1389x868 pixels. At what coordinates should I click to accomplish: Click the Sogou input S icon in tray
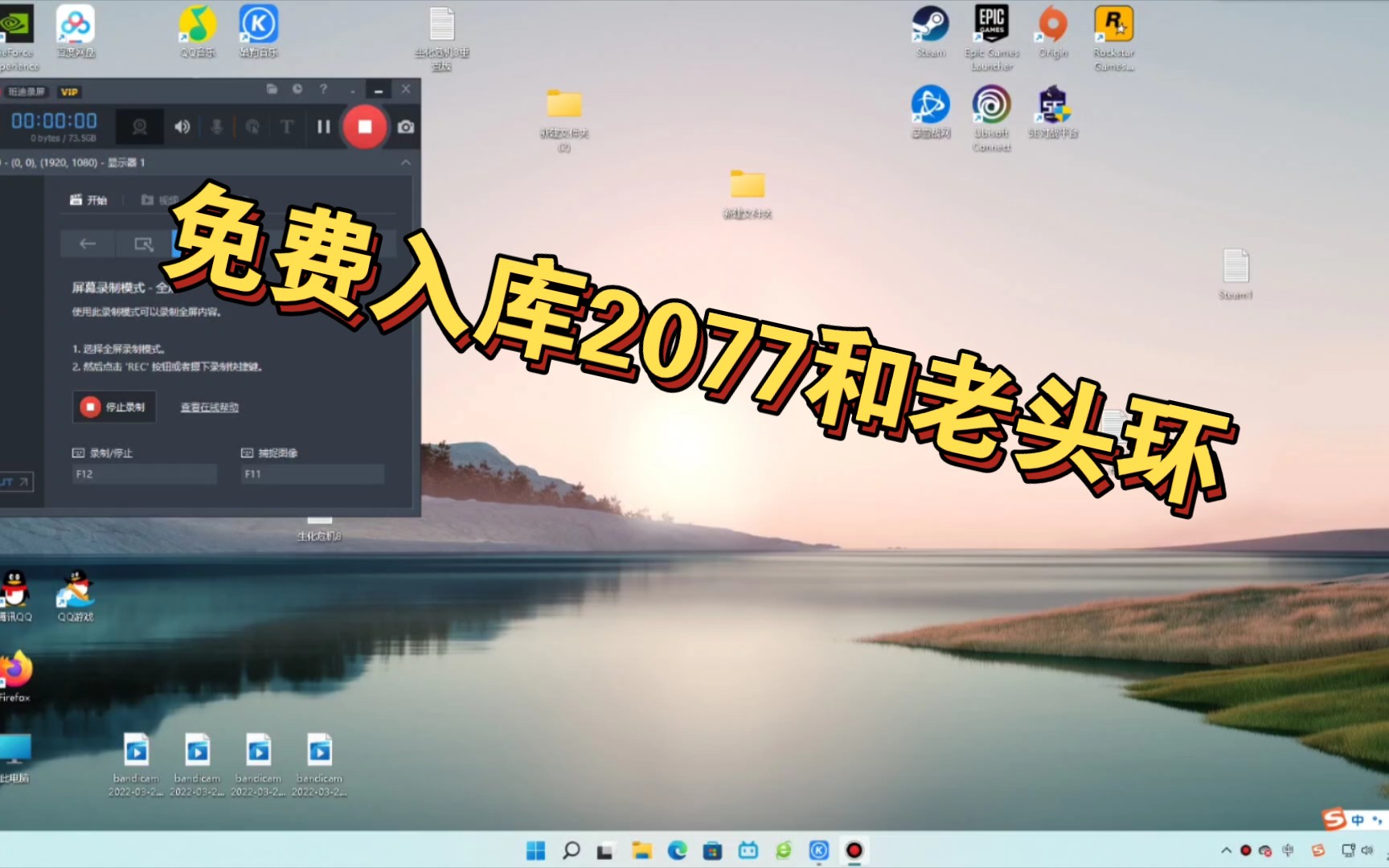[1318, 850]
